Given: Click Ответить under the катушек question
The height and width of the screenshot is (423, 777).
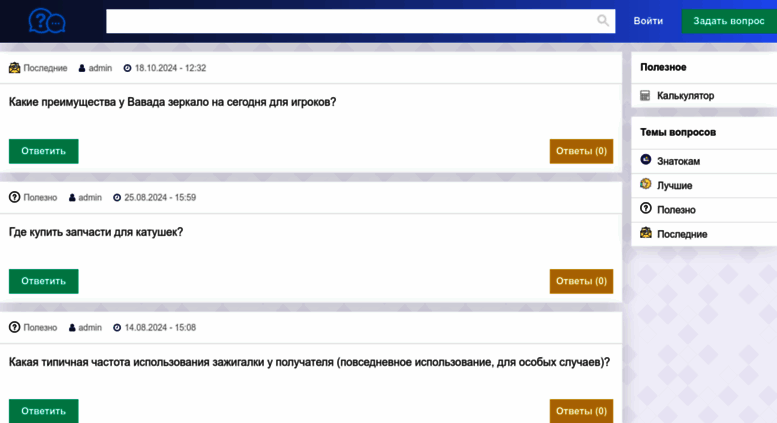Looking at the screenshot, I should click(44, 281).
